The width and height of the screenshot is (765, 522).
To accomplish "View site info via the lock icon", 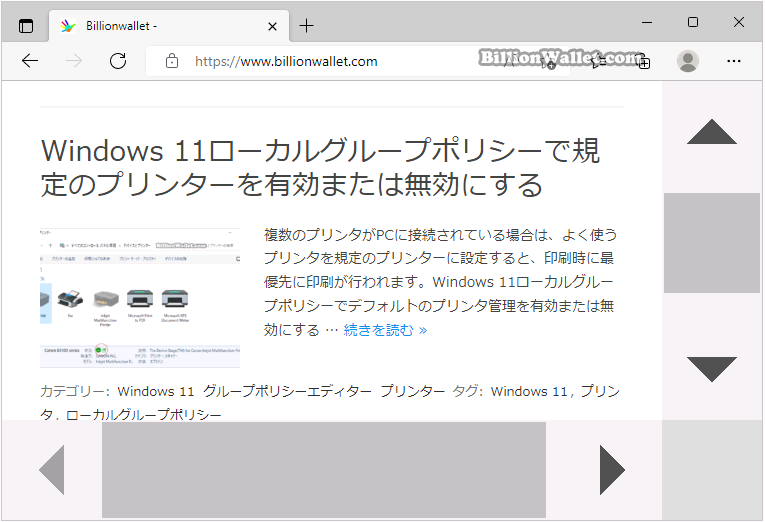I will click(172, 61).
